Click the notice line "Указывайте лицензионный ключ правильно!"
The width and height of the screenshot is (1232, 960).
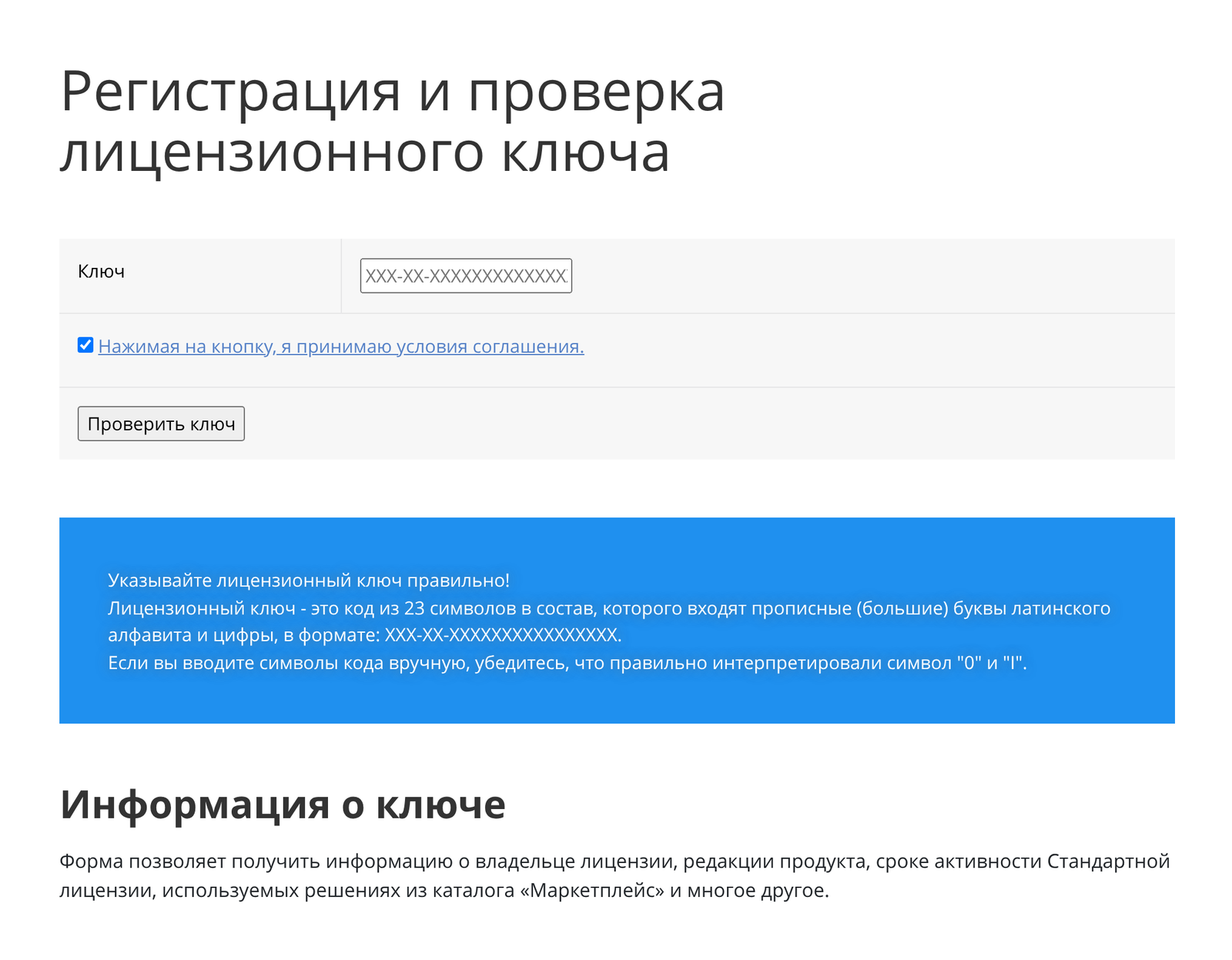(309, 580)
